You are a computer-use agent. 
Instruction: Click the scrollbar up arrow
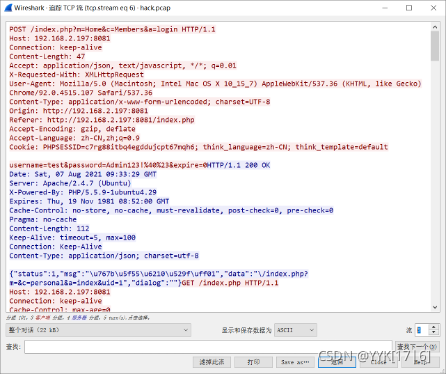[x=435, y=27]
